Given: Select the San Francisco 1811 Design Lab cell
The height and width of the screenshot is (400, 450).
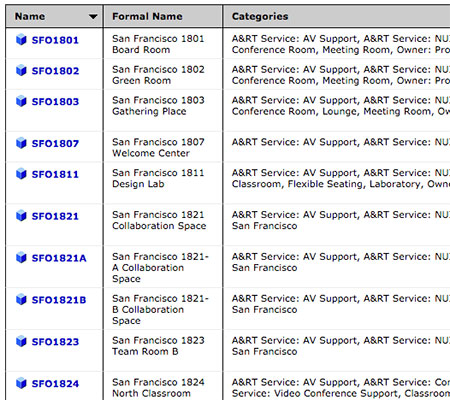Looking at the screenshot, I should 163,183.
